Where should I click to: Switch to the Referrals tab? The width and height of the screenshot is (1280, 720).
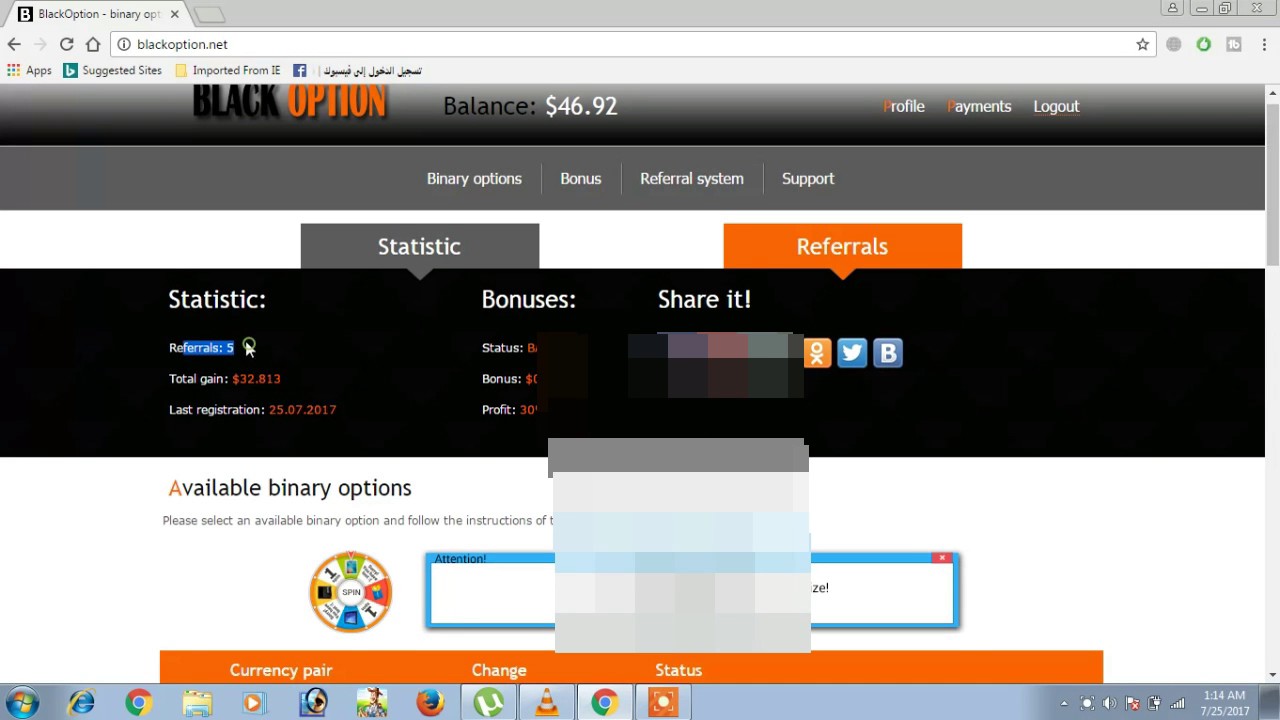(x=842, y=246)
